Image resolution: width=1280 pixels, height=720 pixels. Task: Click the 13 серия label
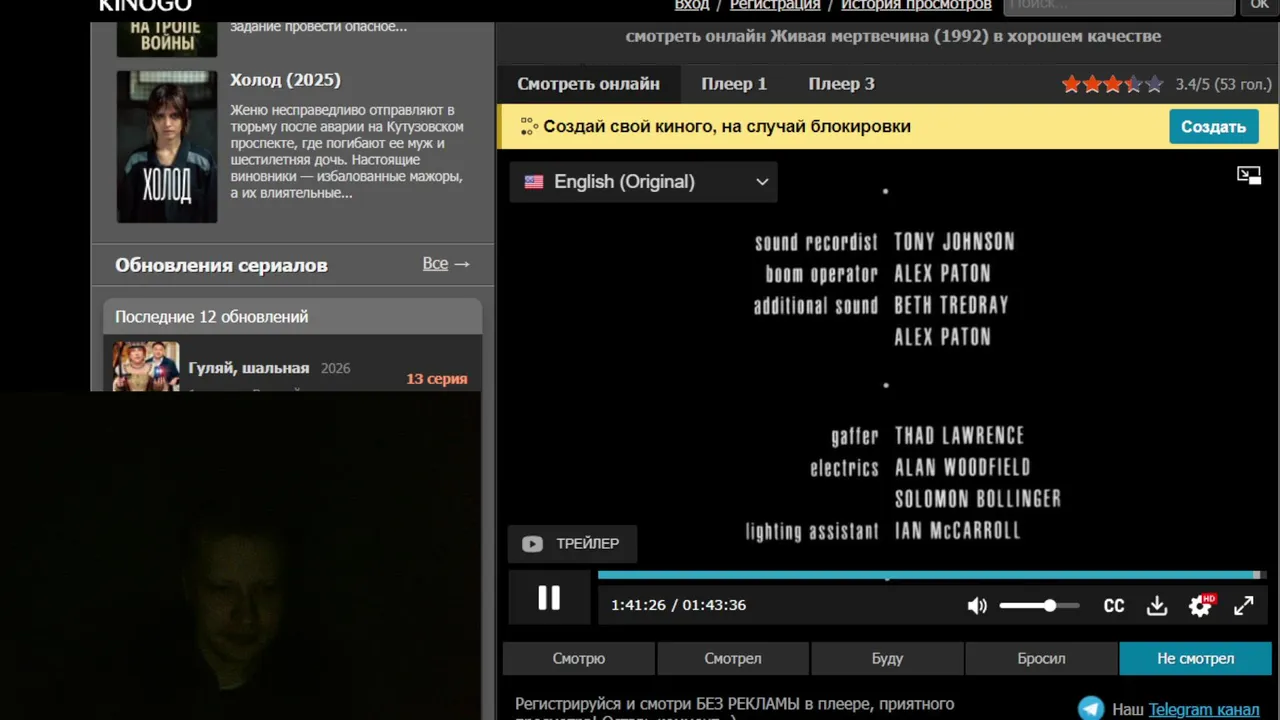tap(437, 379)
